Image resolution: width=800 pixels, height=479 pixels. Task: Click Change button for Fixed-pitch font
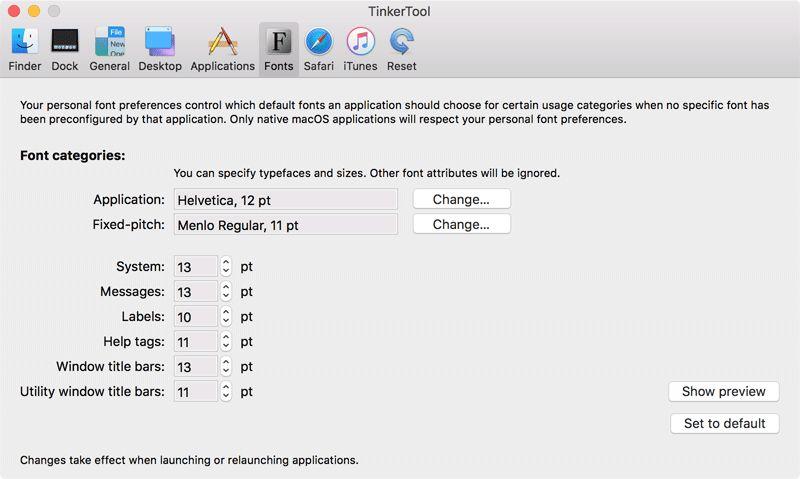point(461,224)
